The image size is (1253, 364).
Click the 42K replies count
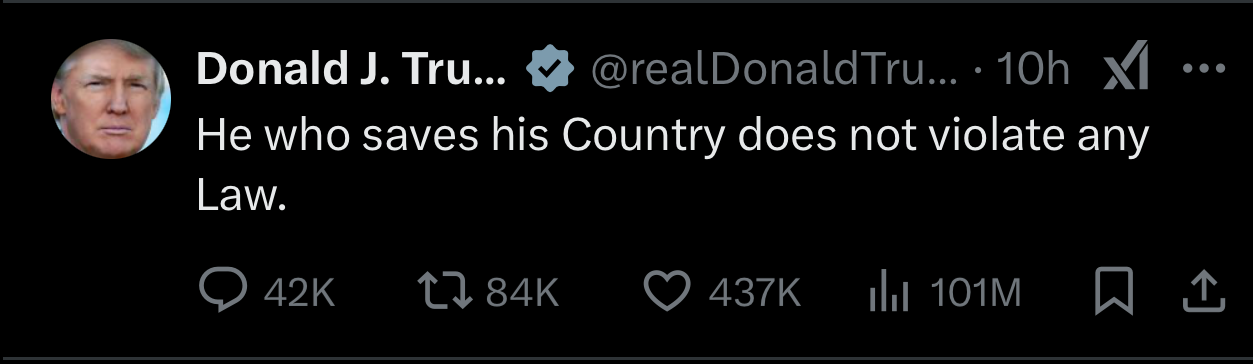(x=298, y=293)
